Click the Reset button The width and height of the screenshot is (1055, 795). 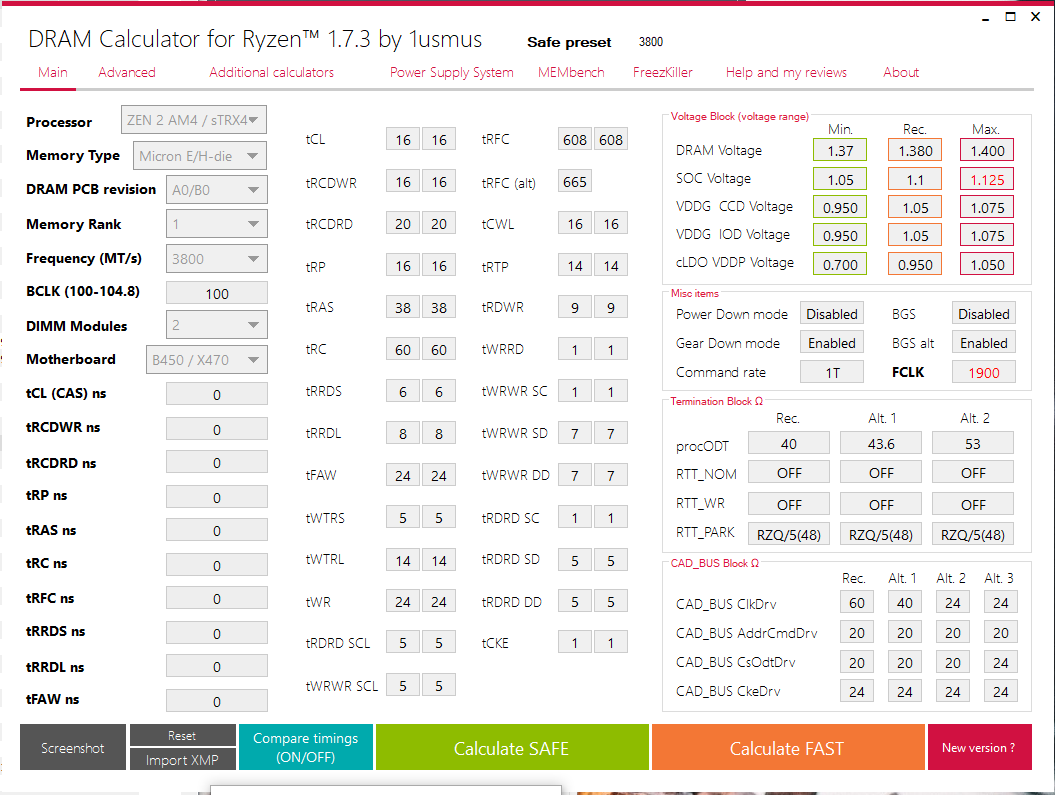point(182,735)
